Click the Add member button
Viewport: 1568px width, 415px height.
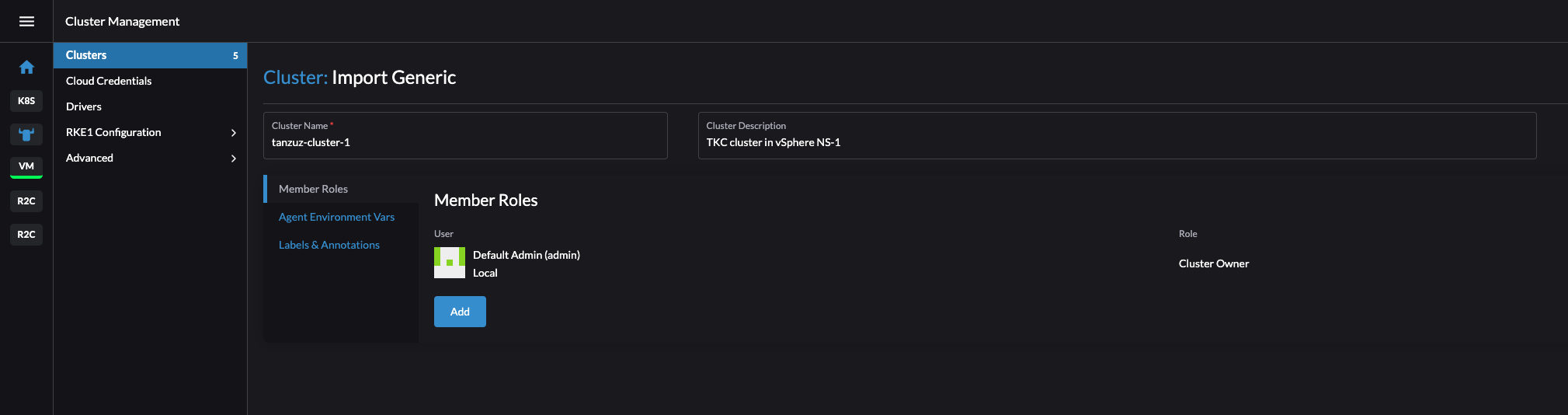460,312
